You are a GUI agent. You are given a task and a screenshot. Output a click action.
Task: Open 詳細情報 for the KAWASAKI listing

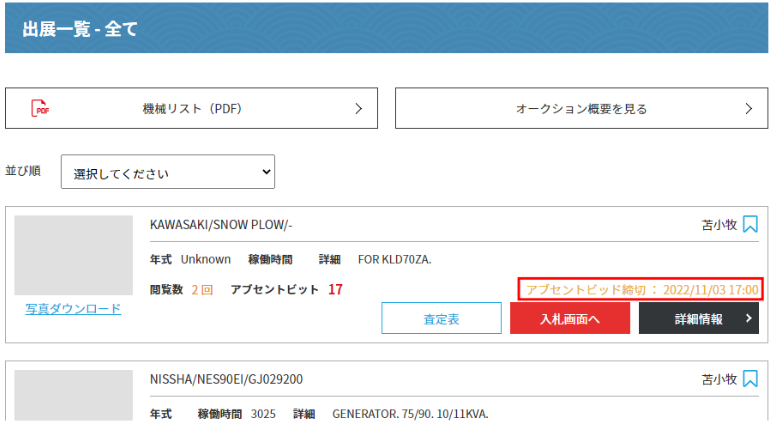tap(698, 319)
